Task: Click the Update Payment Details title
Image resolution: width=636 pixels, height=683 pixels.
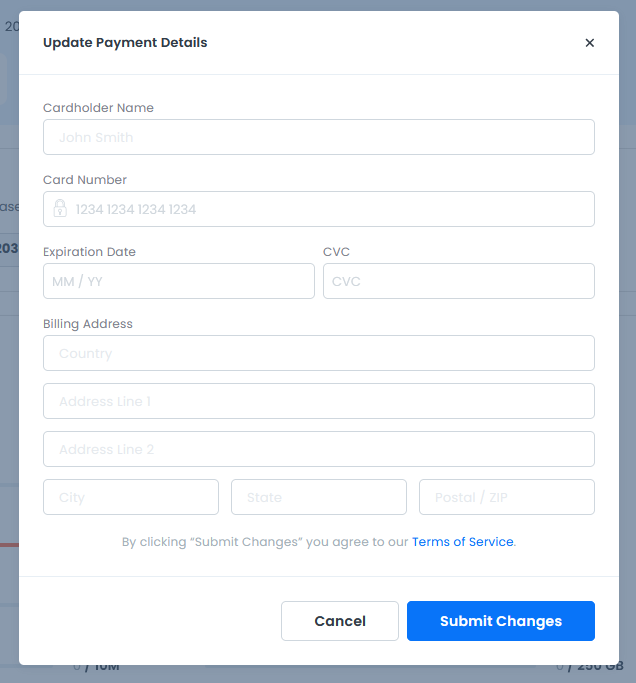Action: (x=125, y=43)
